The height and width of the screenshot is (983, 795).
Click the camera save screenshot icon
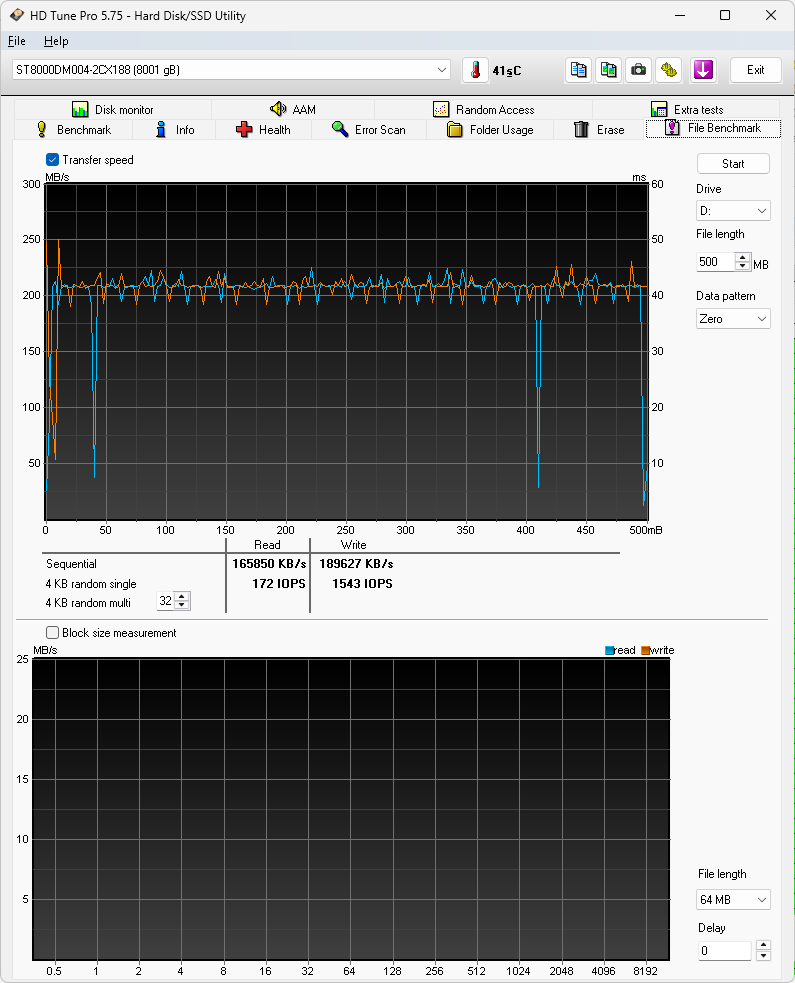pos(638,70)
